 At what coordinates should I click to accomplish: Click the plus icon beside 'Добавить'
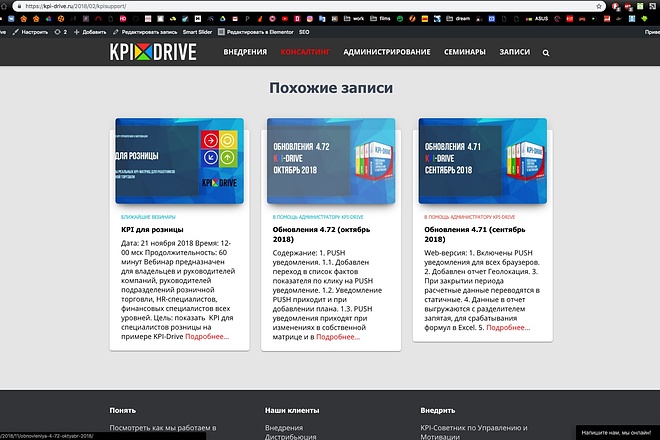click(x=77, y=32)
